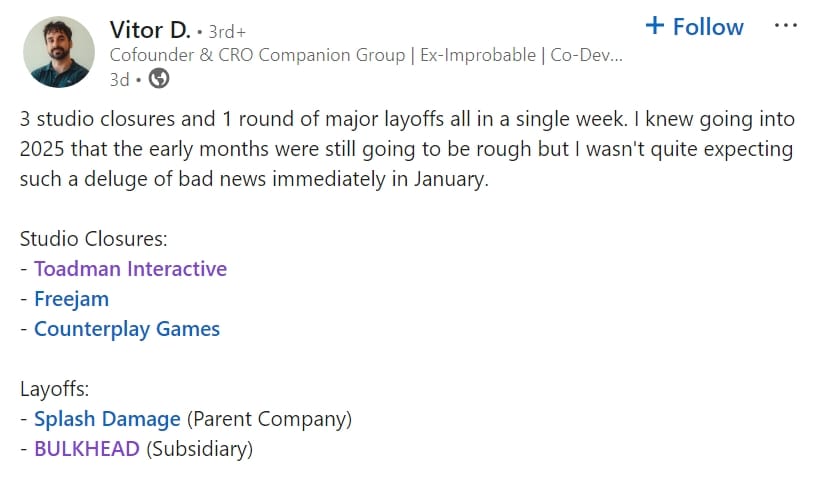The width and height of the screenshot is (817, 479).
Task: Click the 3d post timestamp
Action: tap(119, 77)
